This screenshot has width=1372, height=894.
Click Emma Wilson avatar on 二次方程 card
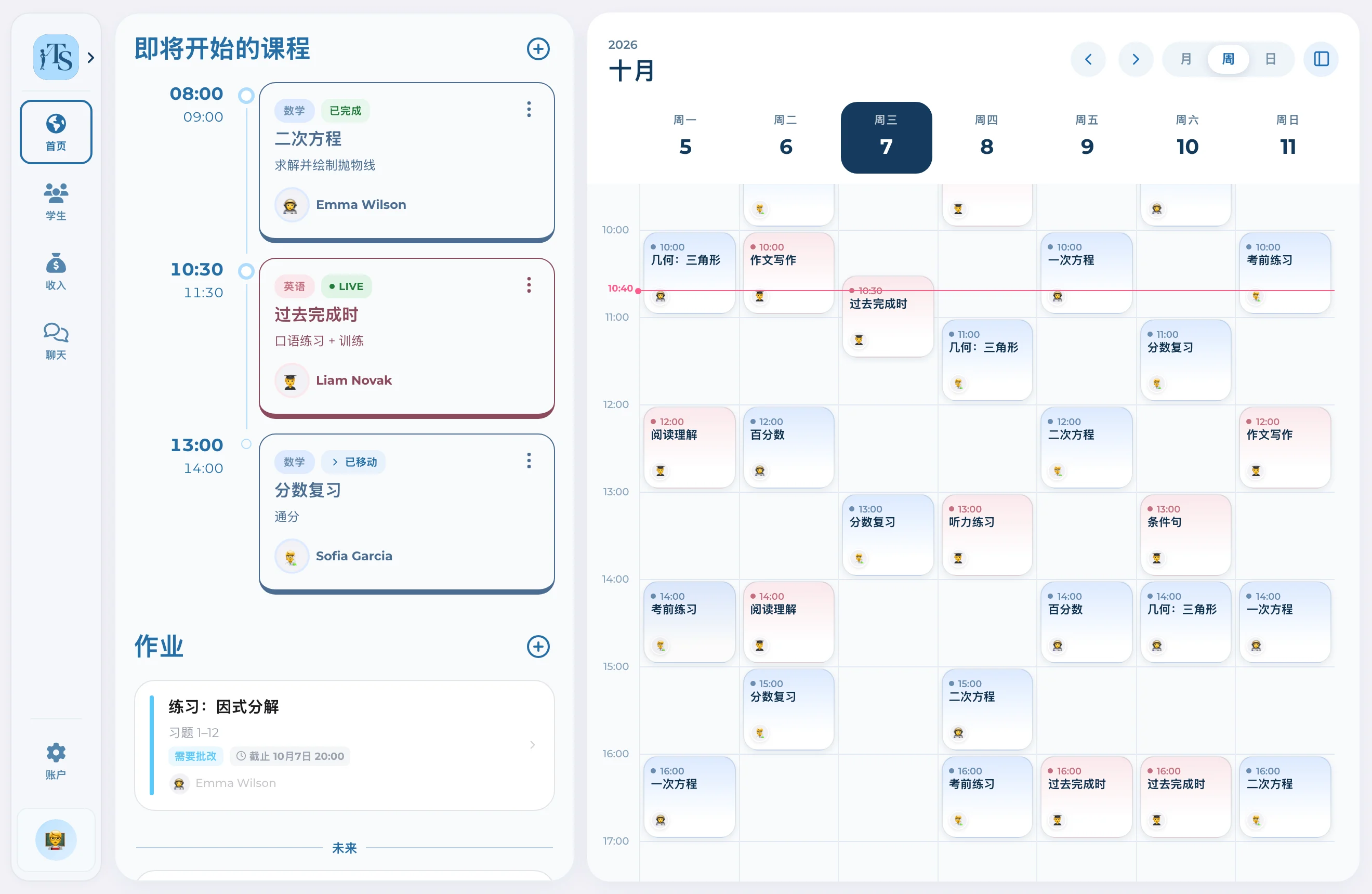[x=291, y=205]
